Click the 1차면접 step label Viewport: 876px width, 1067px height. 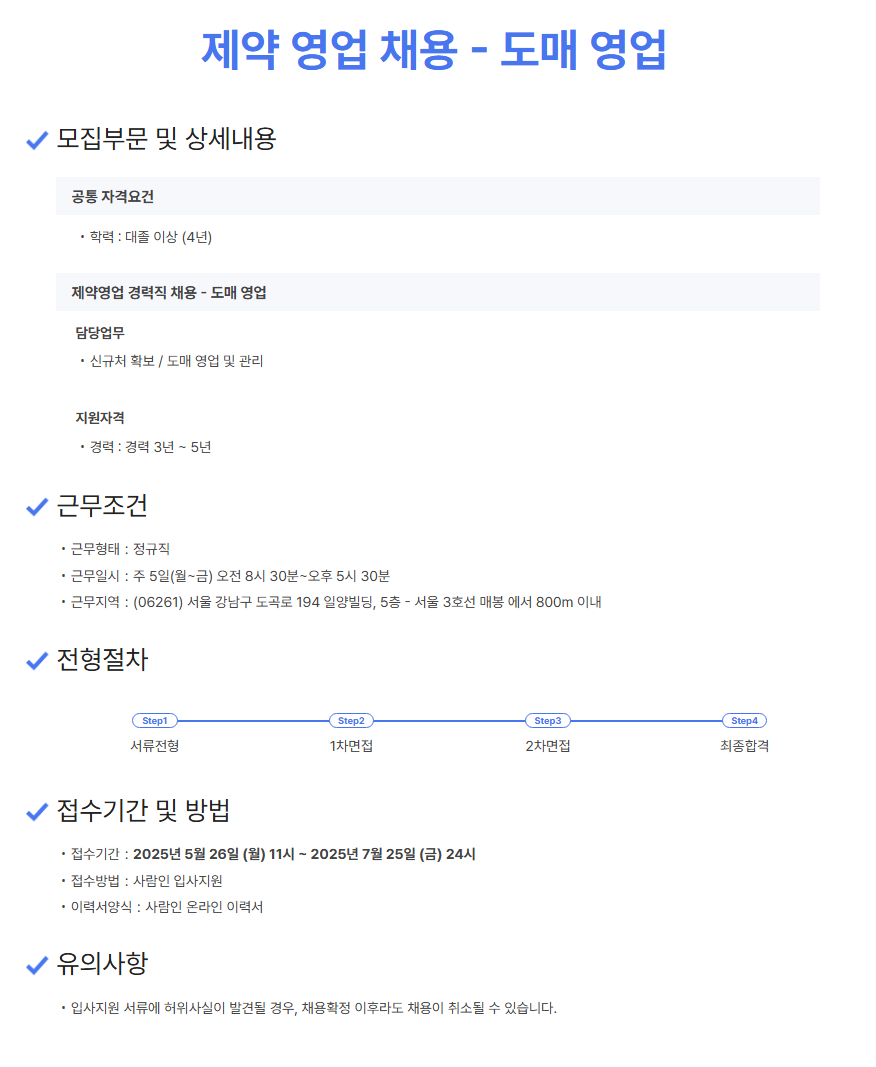point(351,746)
